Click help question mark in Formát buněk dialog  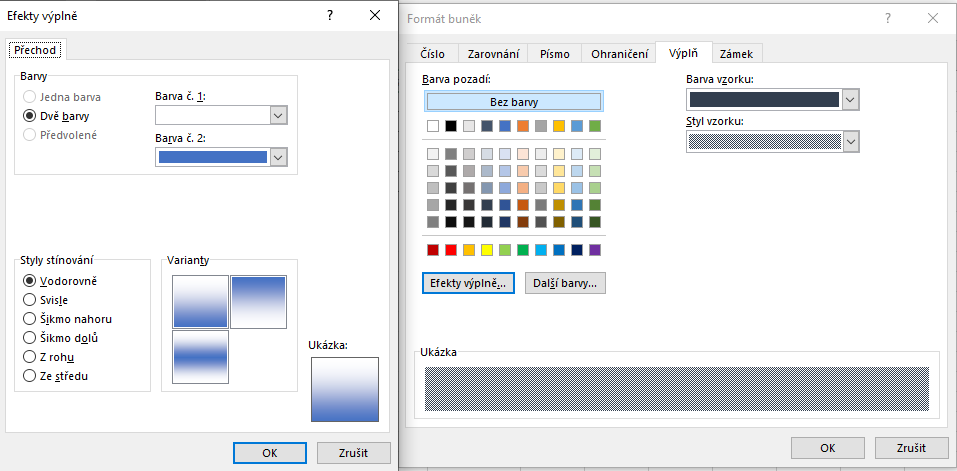click(x=886, y=19)
